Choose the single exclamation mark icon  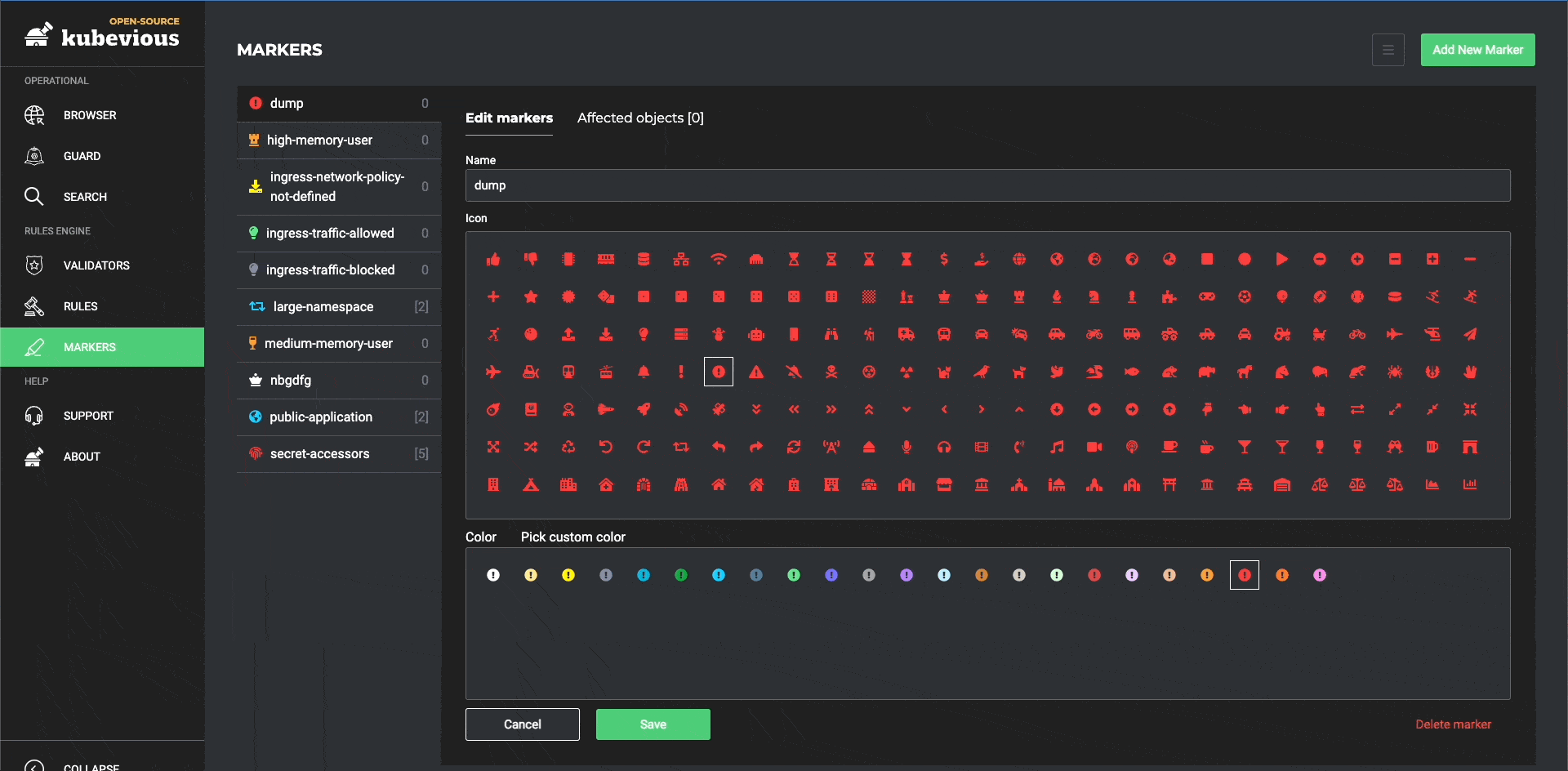coord(681,372)
